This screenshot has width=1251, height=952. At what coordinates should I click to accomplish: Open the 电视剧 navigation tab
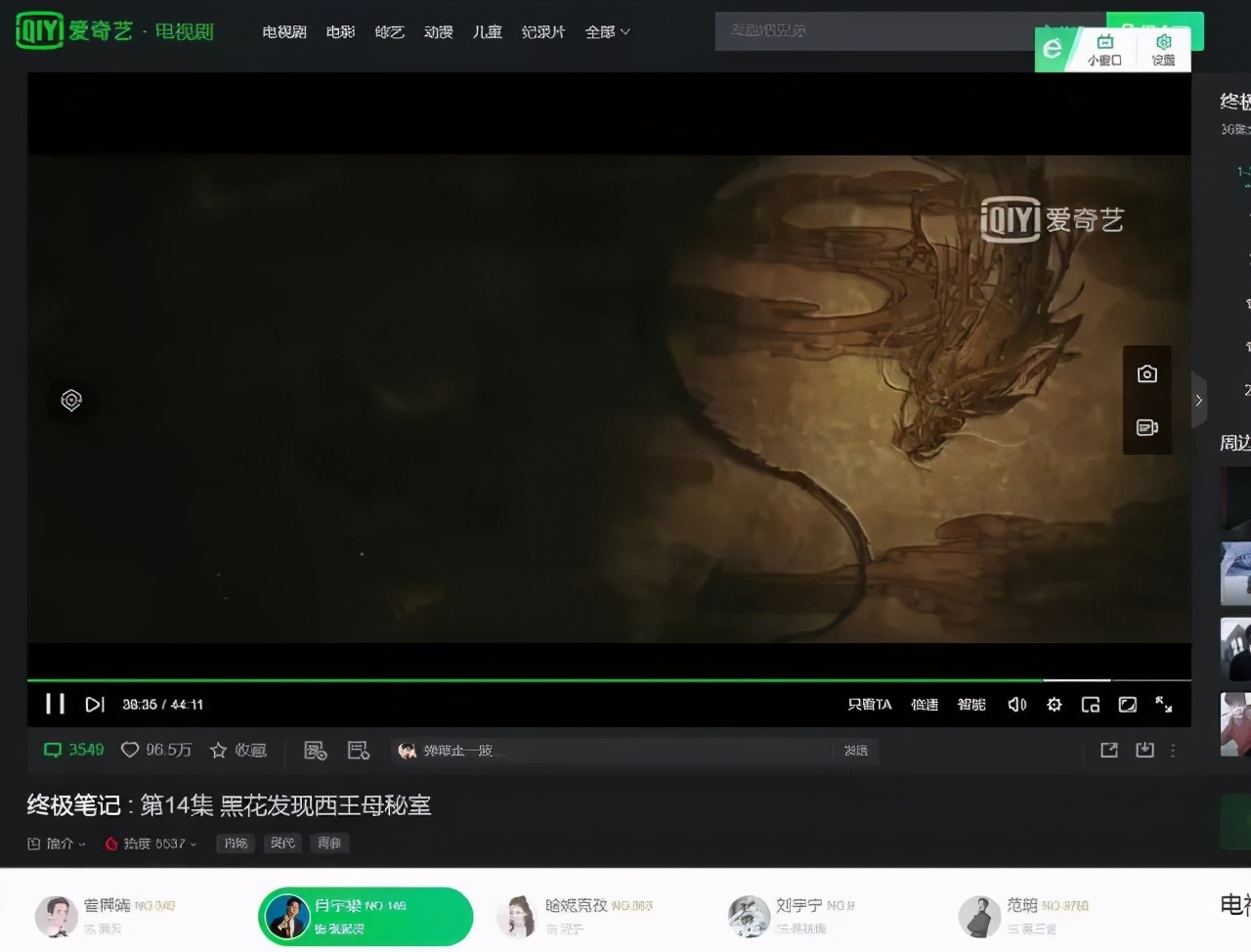(284, 32)
